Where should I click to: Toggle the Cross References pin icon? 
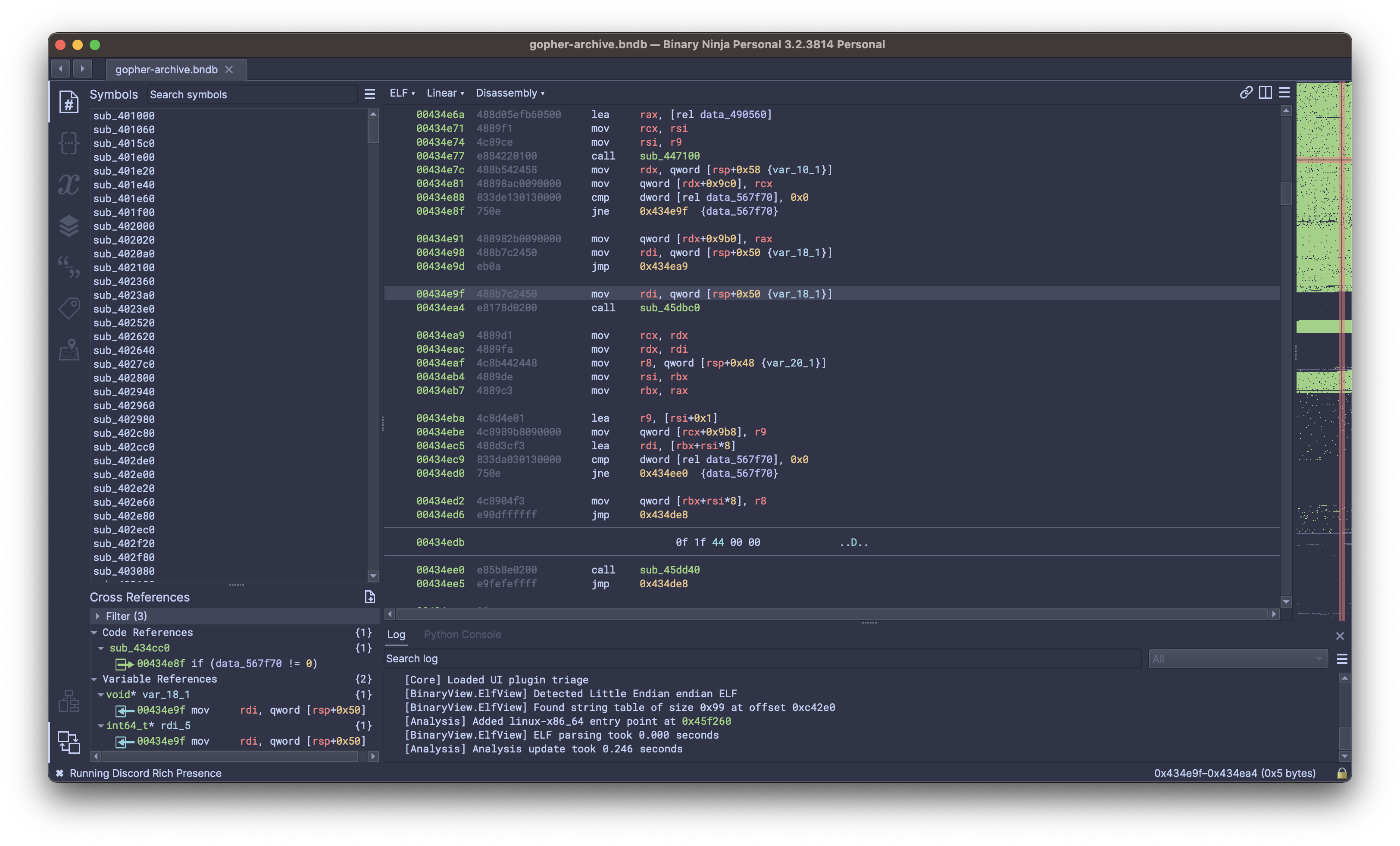(369, 597)
